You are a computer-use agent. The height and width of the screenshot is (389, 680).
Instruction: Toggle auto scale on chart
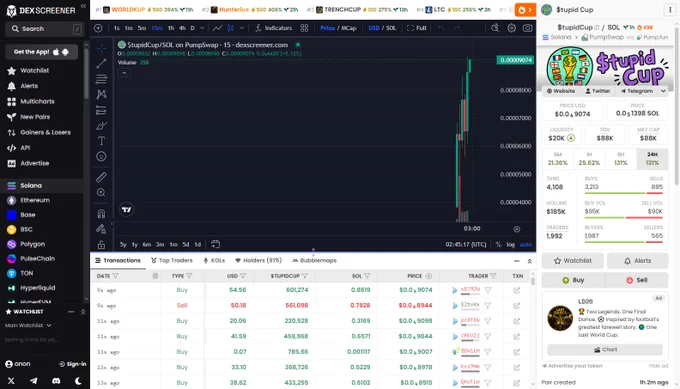click(526, 245)
